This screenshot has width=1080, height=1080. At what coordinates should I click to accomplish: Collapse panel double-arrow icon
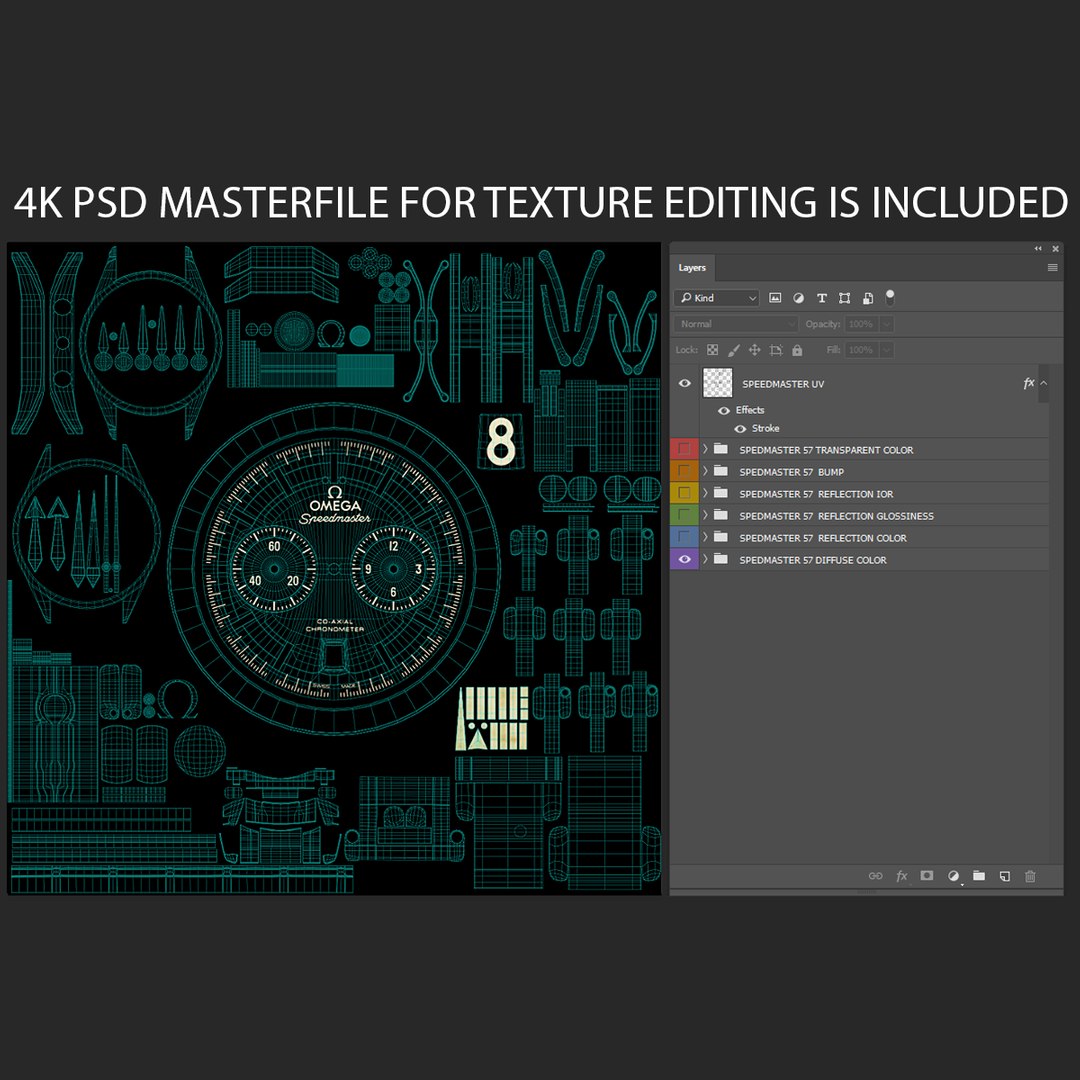click(1038, 249)
